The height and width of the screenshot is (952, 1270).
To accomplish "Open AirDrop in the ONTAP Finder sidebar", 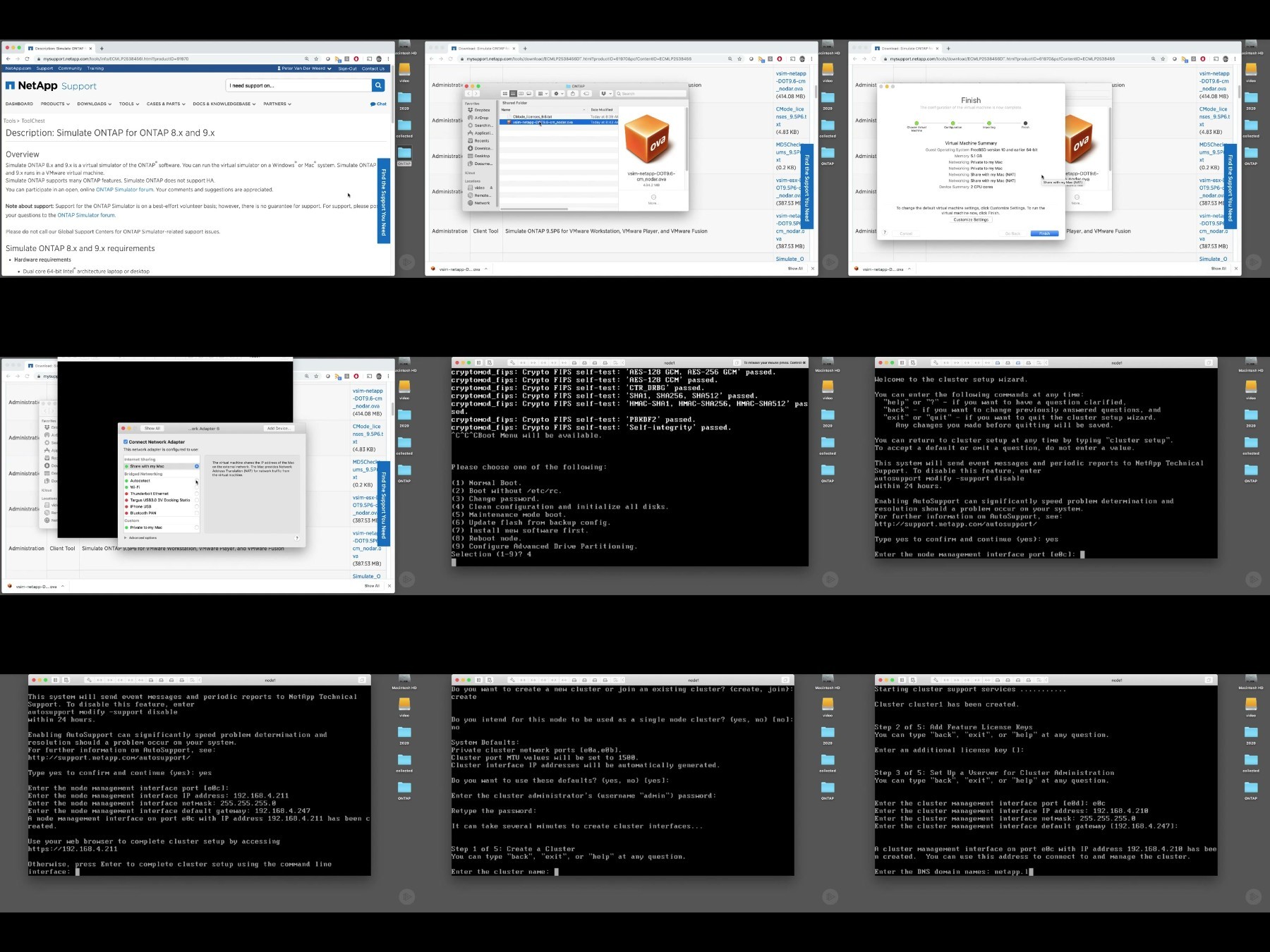I will [x=478, y=118].
